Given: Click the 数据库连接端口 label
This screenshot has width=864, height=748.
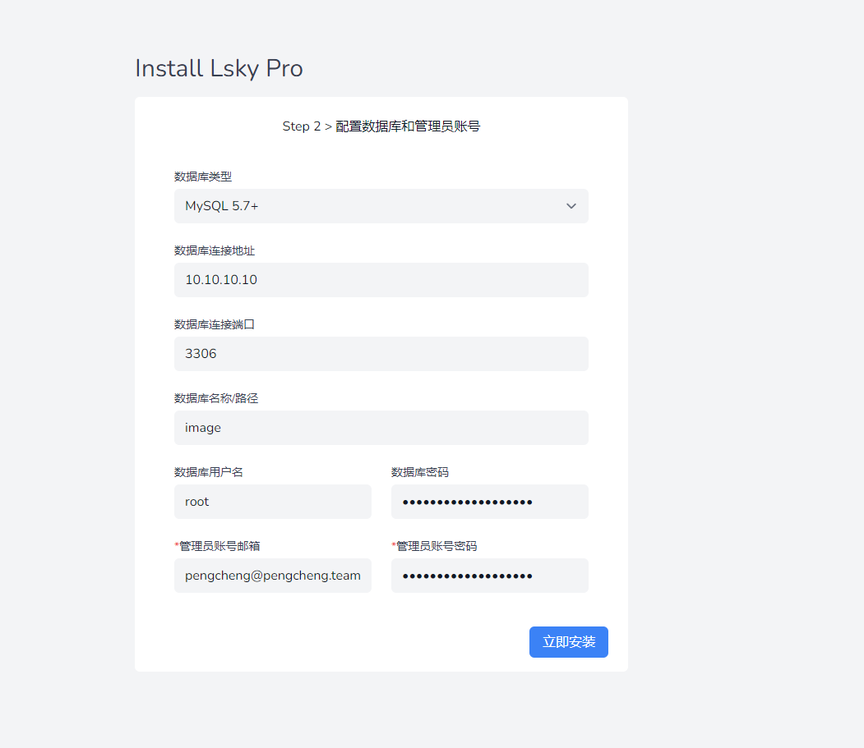Looking at the screenshot, I should coord(214,325).
